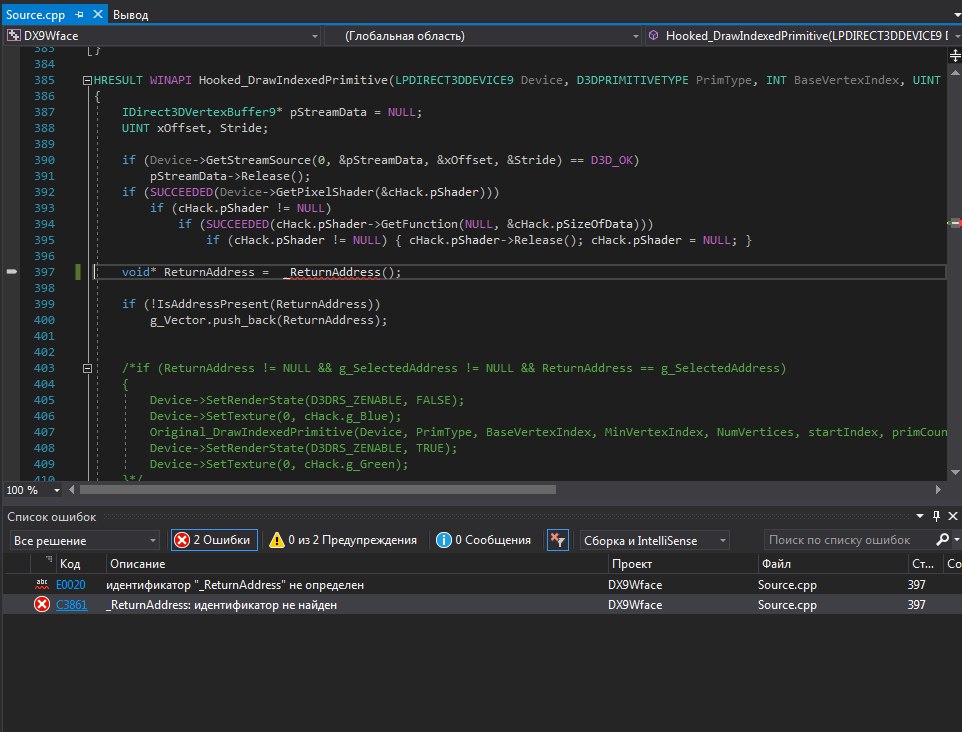The width and height of the screenshot is (962, 732).
Task: Open the Все решение scope dropdown
Action: click(84, 540)
